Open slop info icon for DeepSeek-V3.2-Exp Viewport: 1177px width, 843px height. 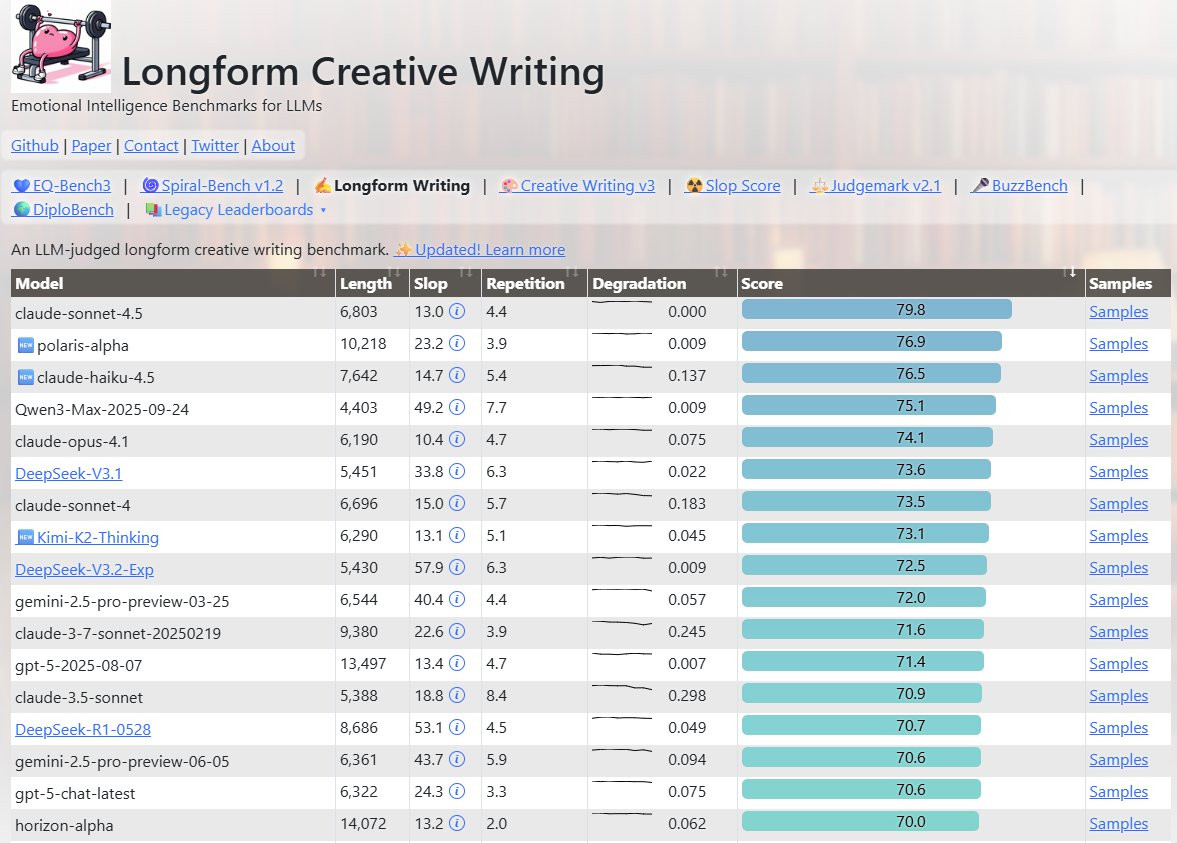457,568
